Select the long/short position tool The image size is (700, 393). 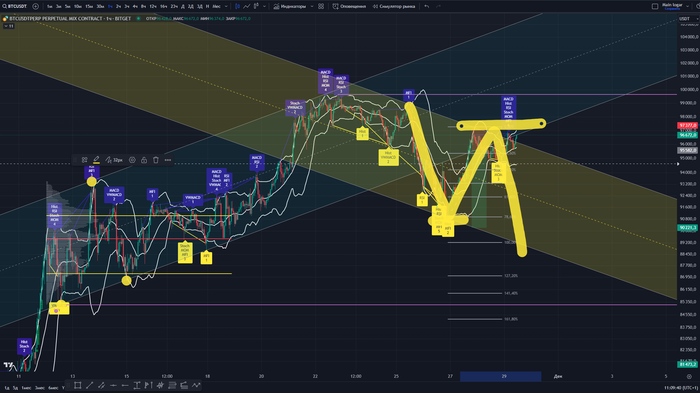point(149,385)
